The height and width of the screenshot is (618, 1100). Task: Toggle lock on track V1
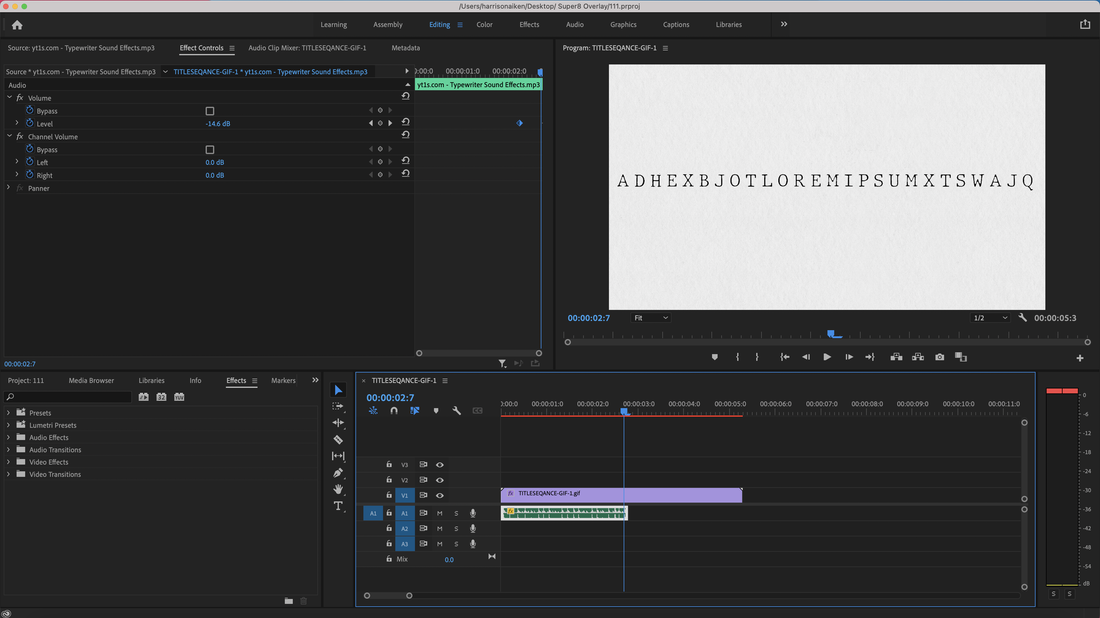(389, 495)
